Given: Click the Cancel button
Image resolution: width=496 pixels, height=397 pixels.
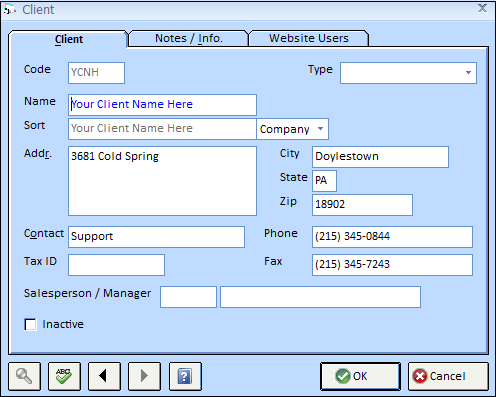Looking at the screenshot, I should click(448, 376).
